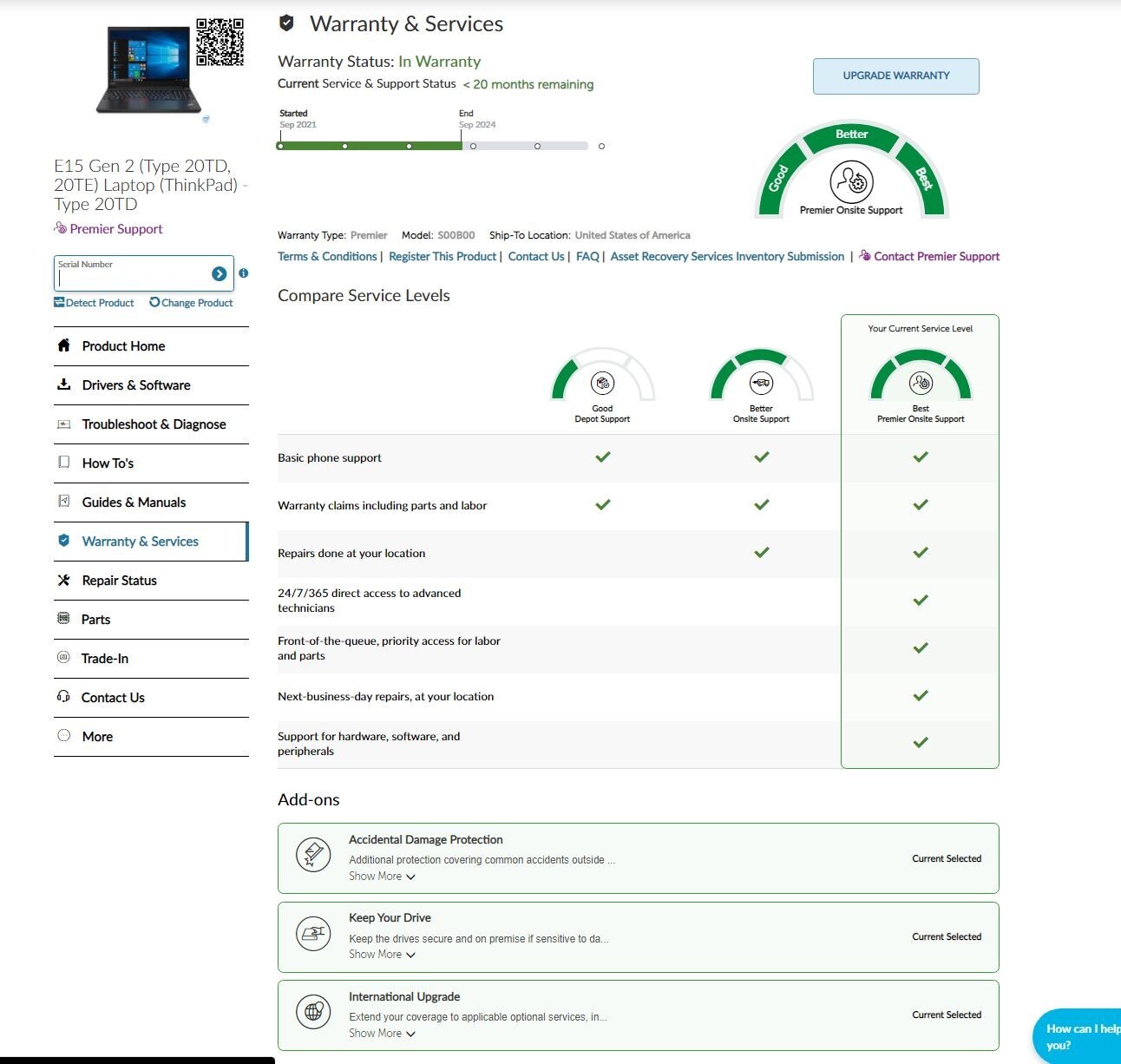Go to Repair Status in sidebar
This screenshot has height=1064, width=1121.
pos(120,581)
